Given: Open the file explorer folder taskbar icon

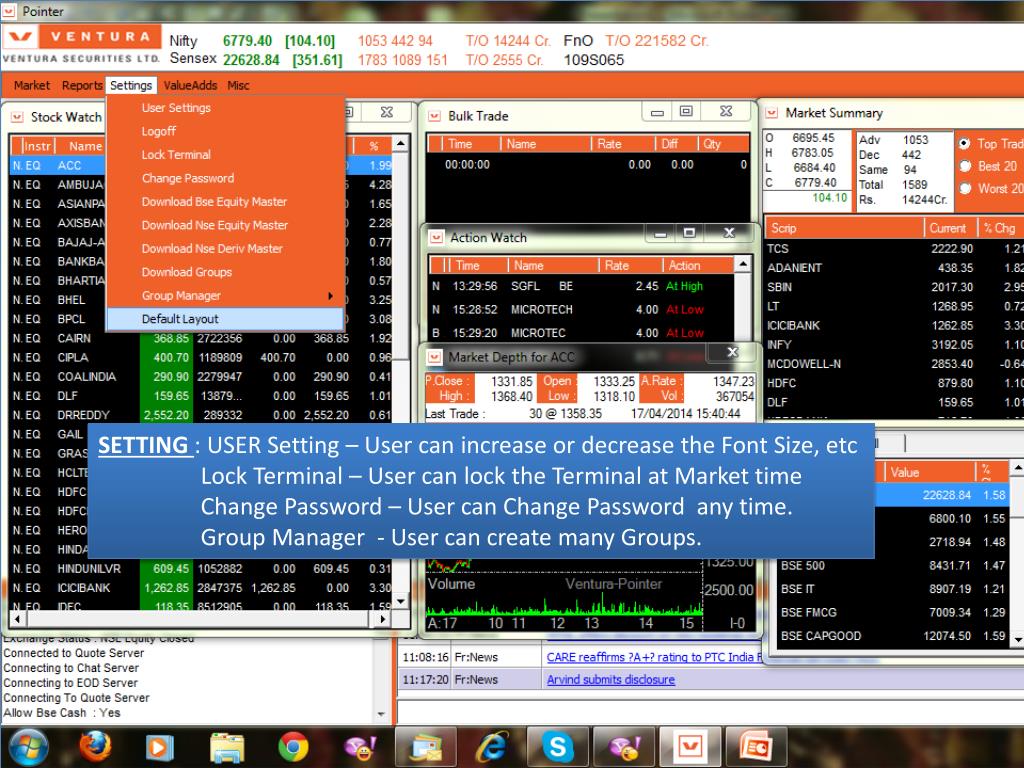Looking at the screenshot, I should tap(227, 748).
